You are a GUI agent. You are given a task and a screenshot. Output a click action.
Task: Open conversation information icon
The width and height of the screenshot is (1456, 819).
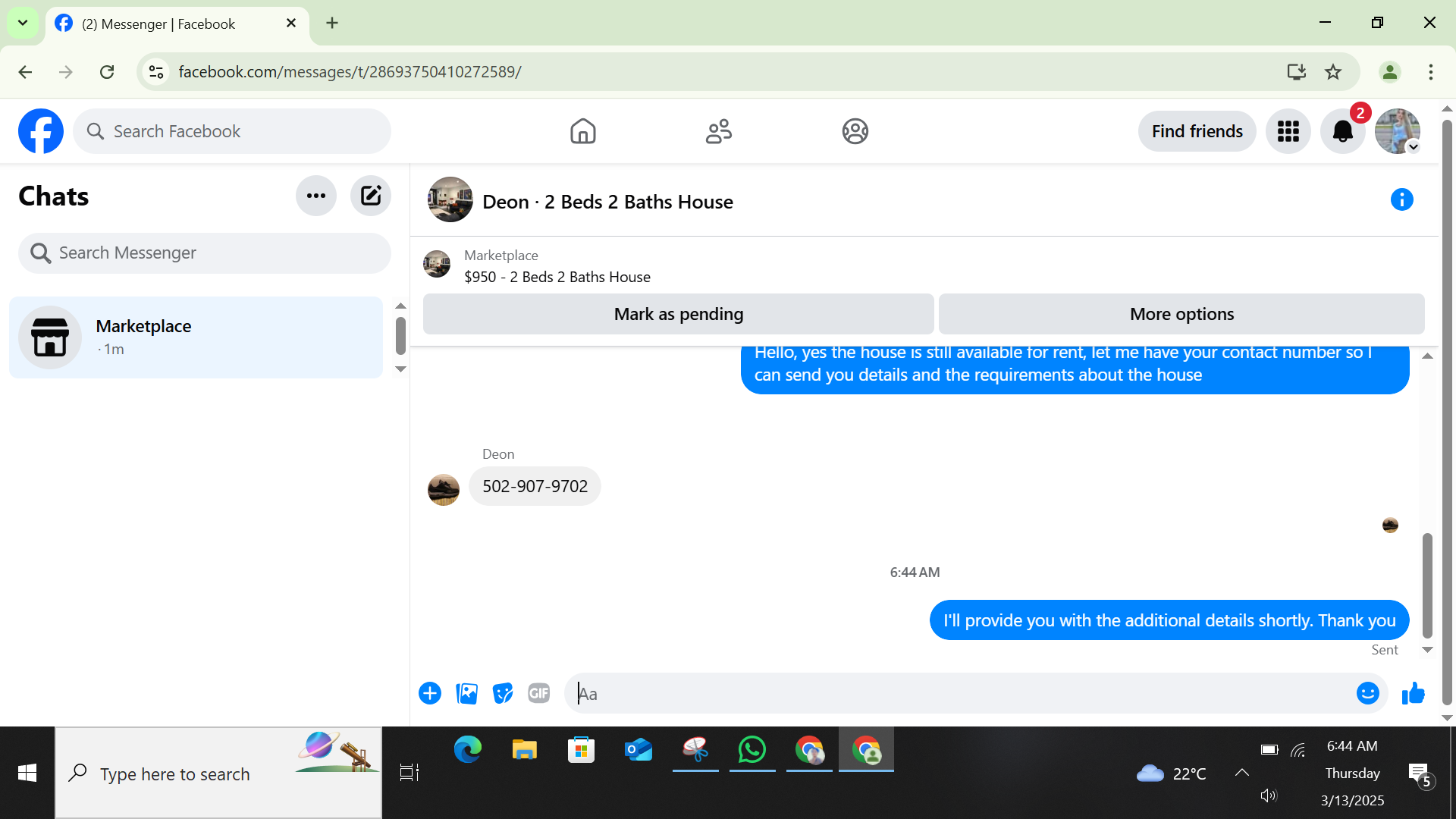click(1401, 199)
